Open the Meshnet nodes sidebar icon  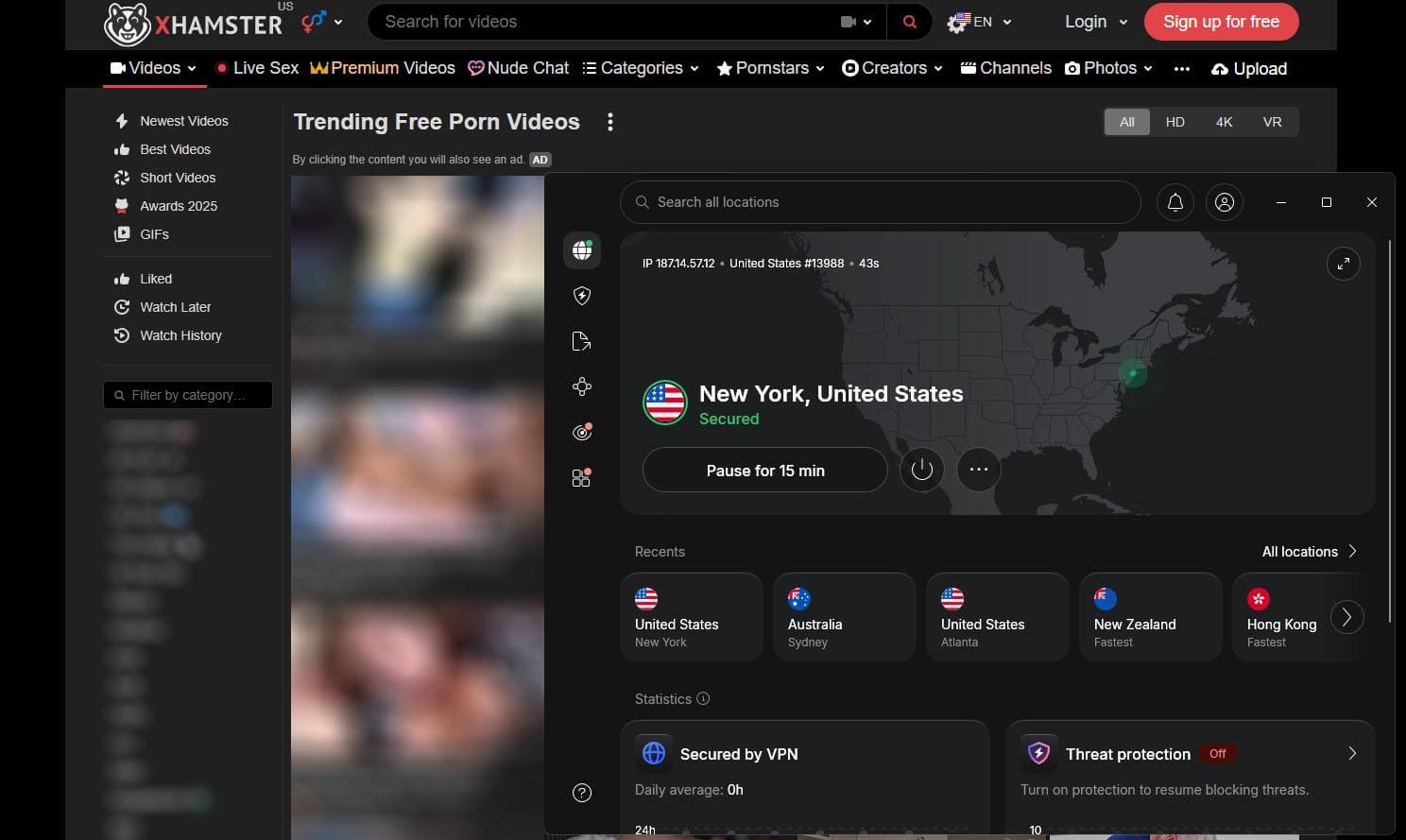582,386
